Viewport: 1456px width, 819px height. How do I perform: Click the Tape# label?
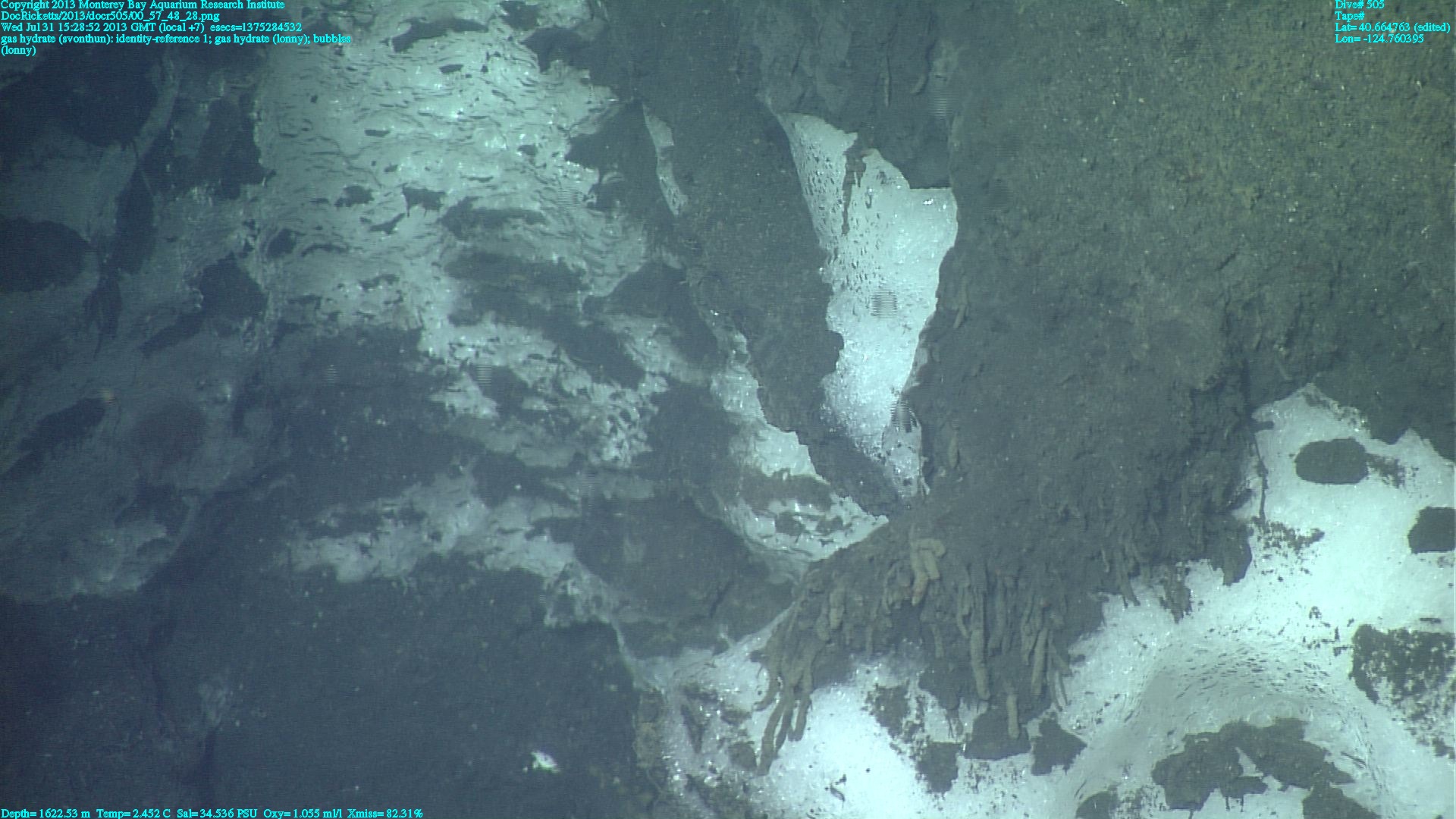click(x=1349, y=16)
